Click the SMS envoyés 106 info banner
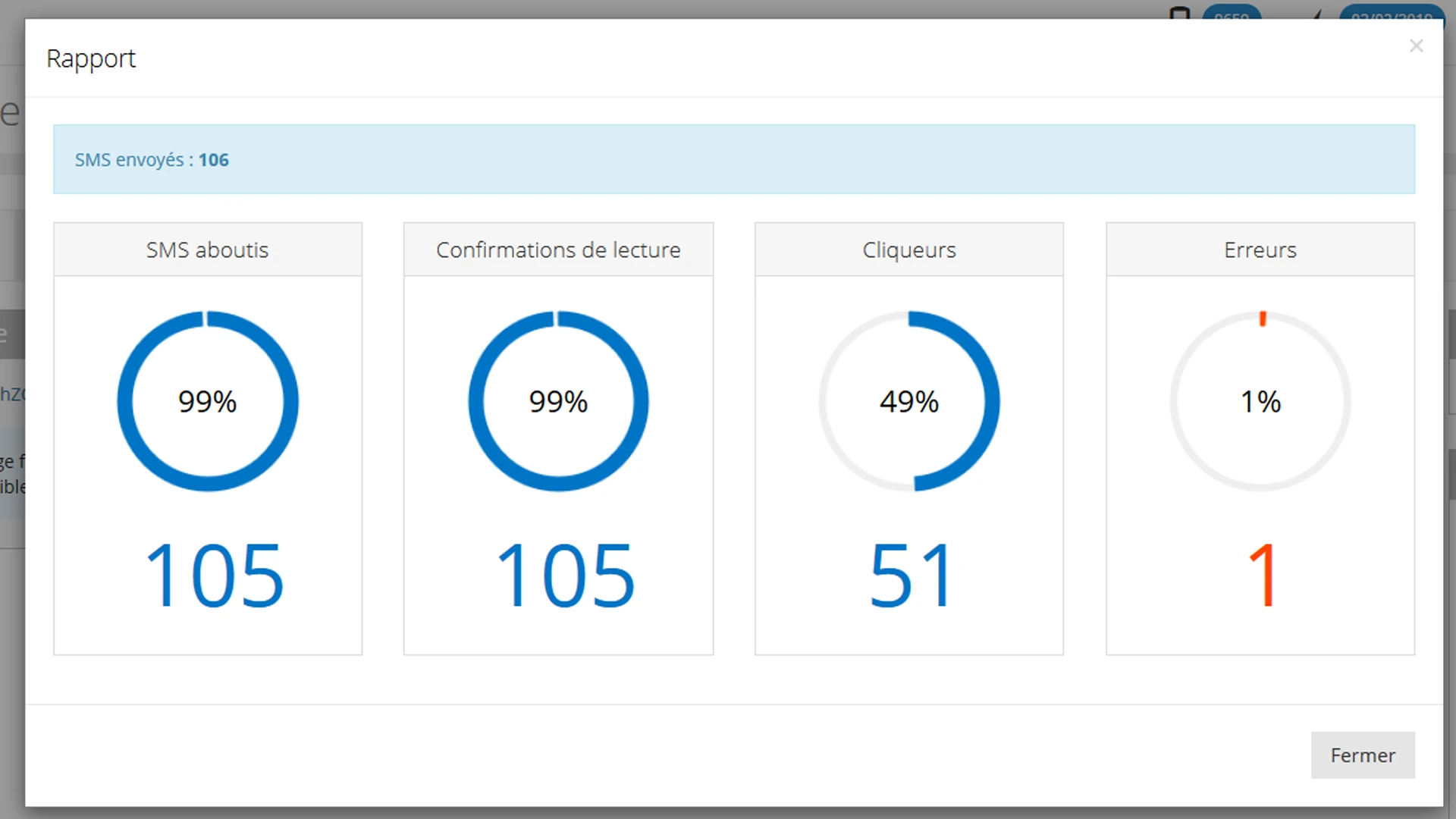This screenshot has width=1456, height=819. click(733, 159)
